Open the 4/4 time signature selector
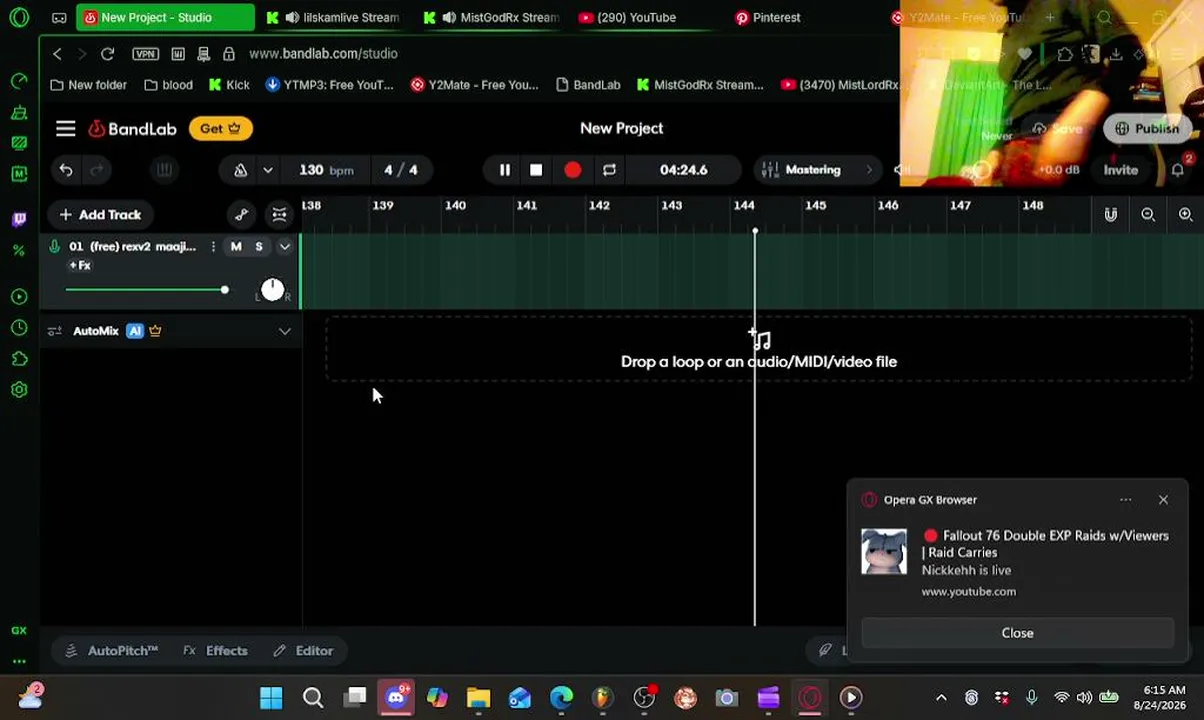The image size is (1204, 720). [x=401, y=170]
